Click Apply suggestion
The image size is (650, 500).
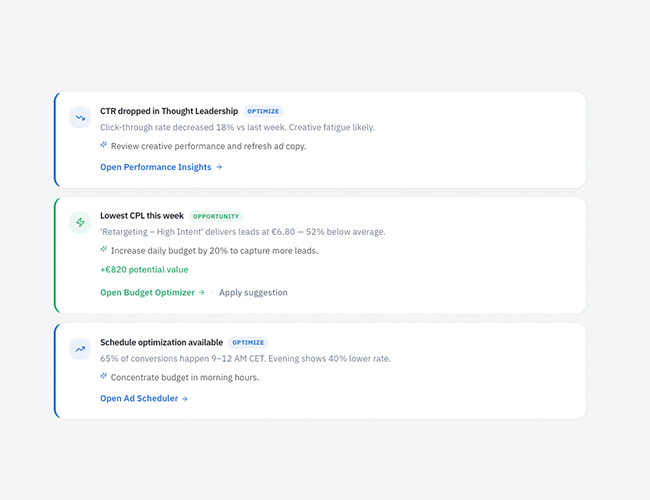point(253,292)
